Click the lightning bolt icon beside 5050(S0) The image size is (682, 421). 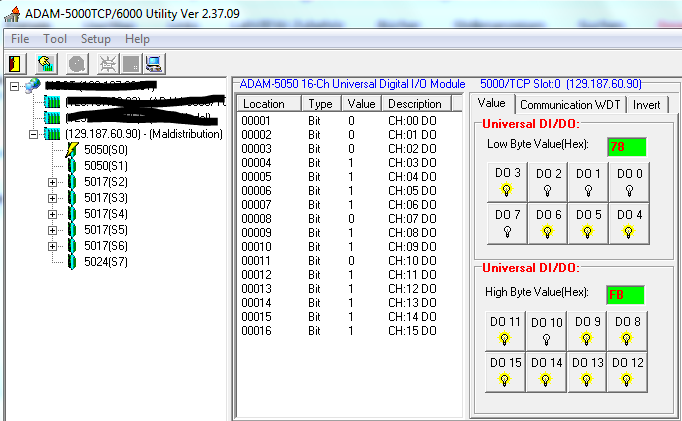[x=72, y=150]
